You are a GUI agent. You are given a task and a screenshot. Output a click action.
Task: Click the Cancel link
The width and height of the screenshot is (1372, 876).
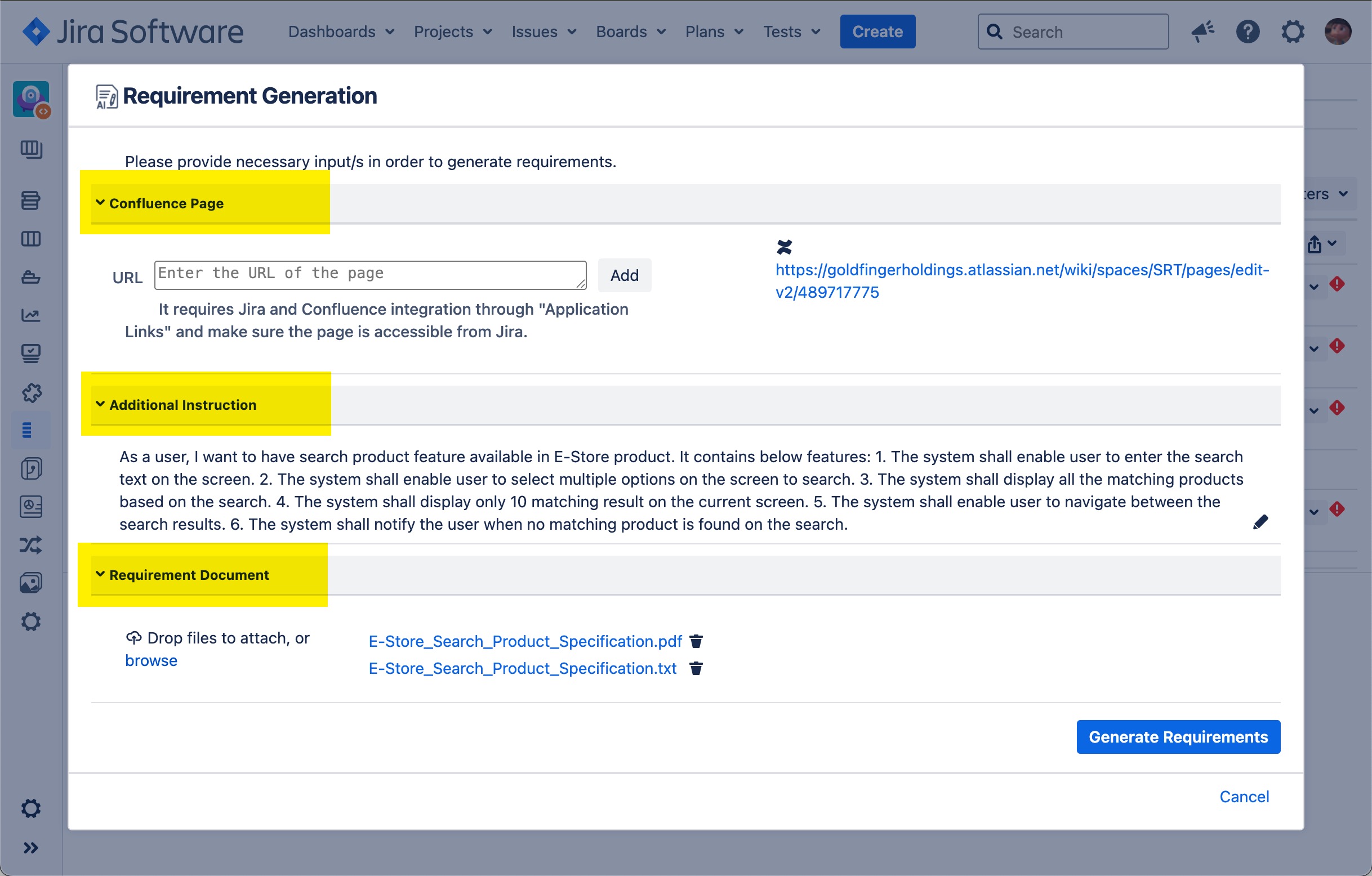pyautogui.click(x=1244, y=796)
